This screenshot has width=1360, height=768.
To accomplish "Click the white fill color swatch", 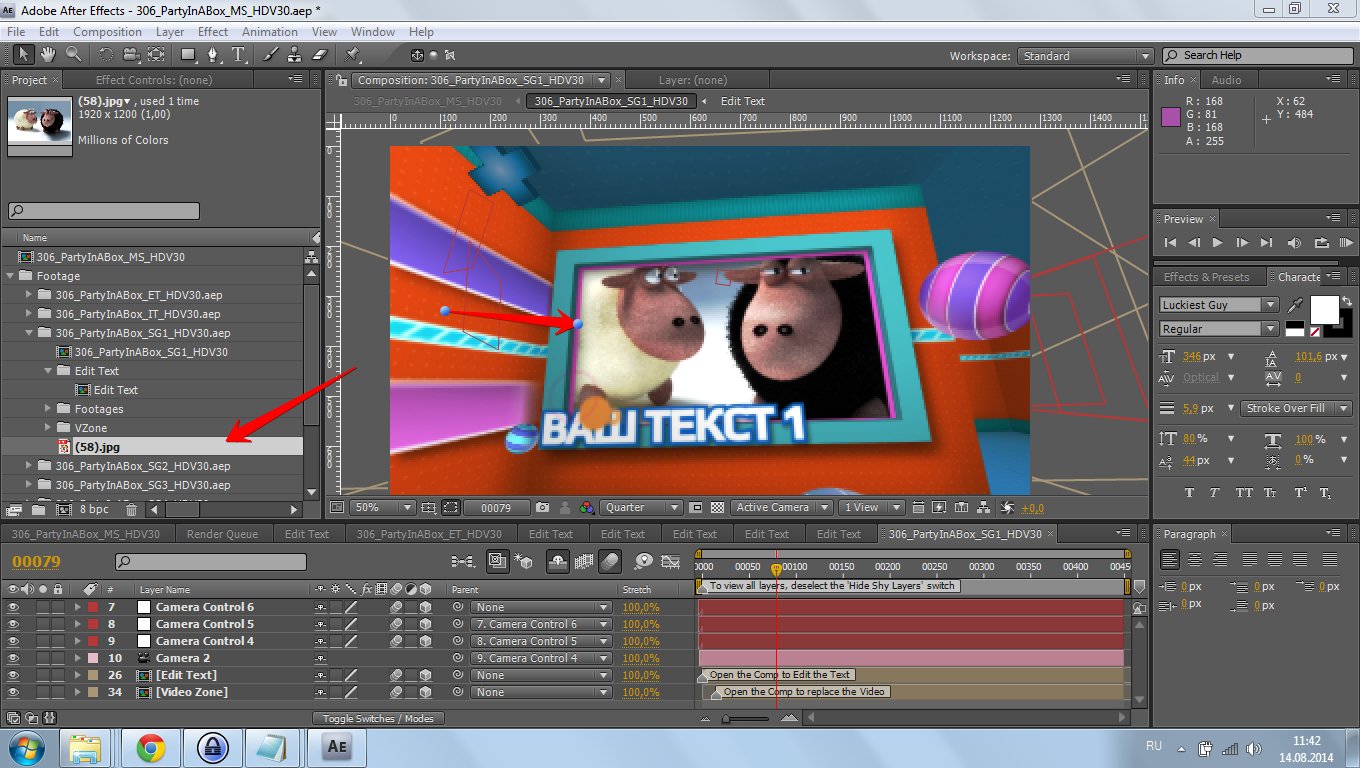I will pyautogui.click(x=1324, y=309).
